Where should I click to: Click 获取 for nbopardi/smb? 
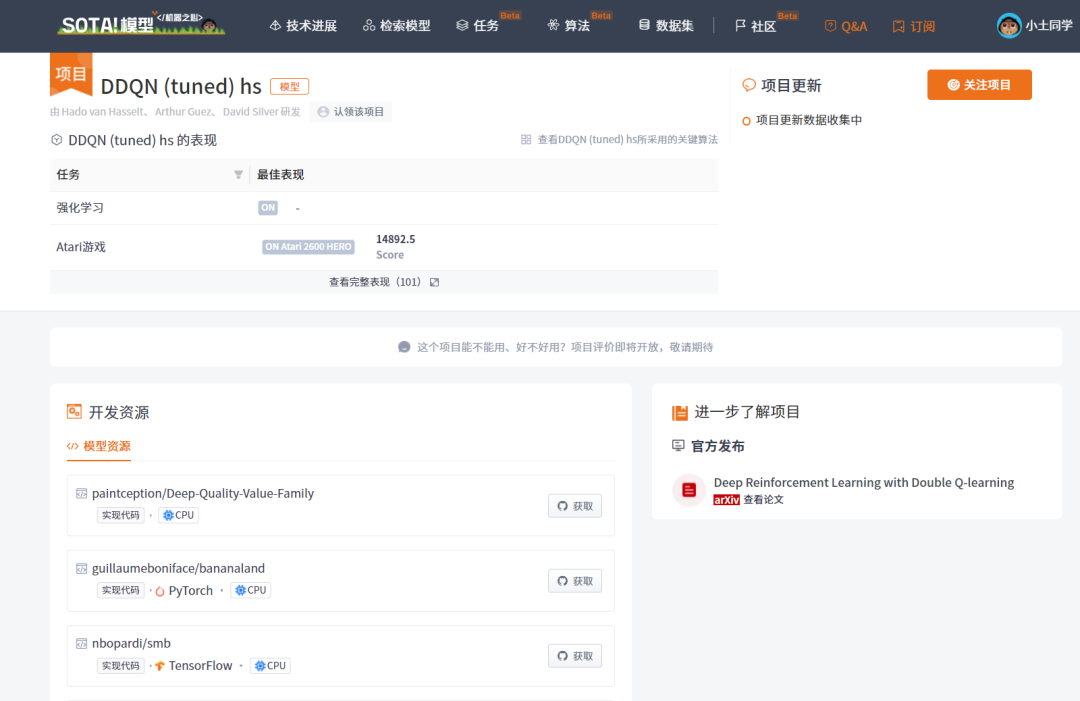coord(575,656)
